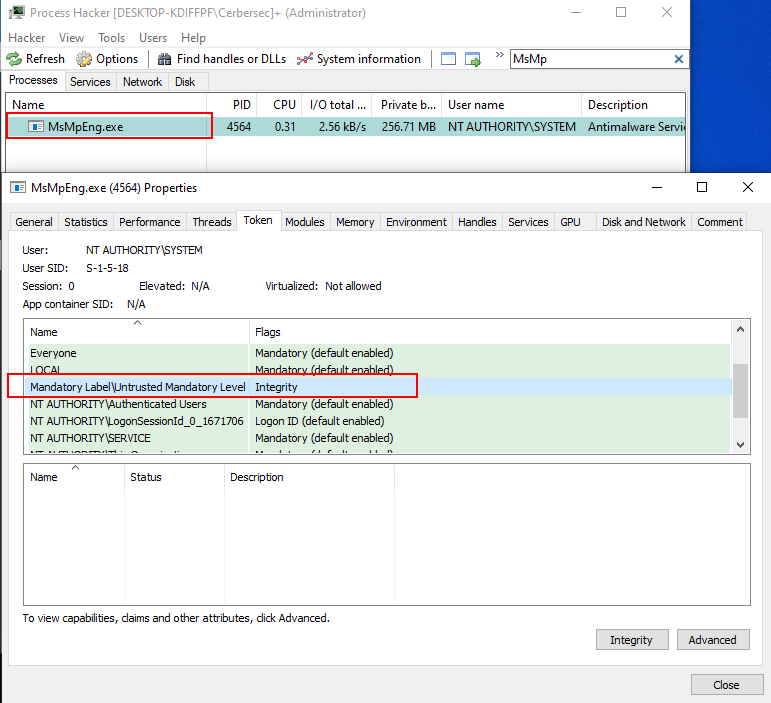Open the Memory properties tab
This screenshot has height=703, width=771.
(x=355, y=222)
